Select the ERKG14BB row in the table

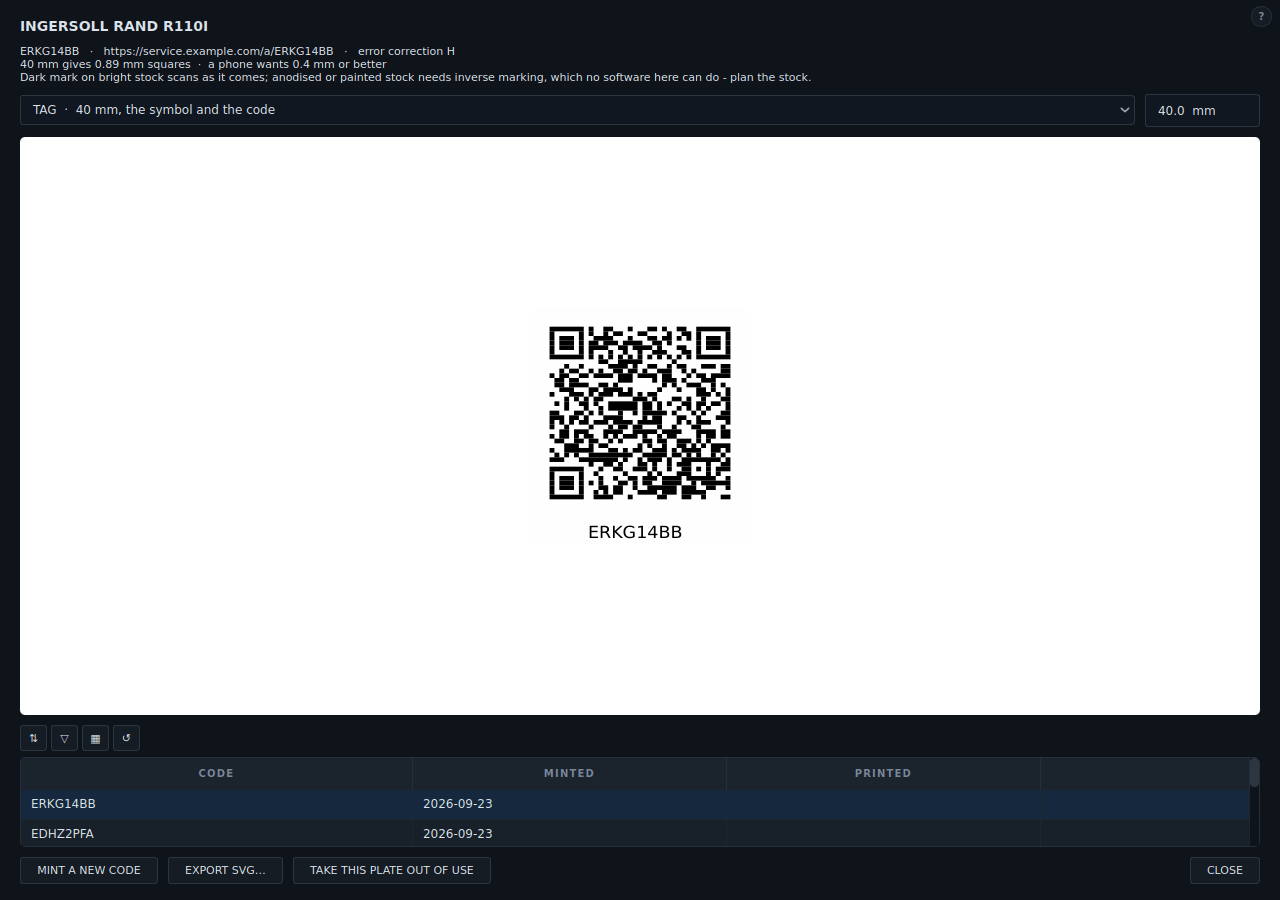[x=635, y=804]
